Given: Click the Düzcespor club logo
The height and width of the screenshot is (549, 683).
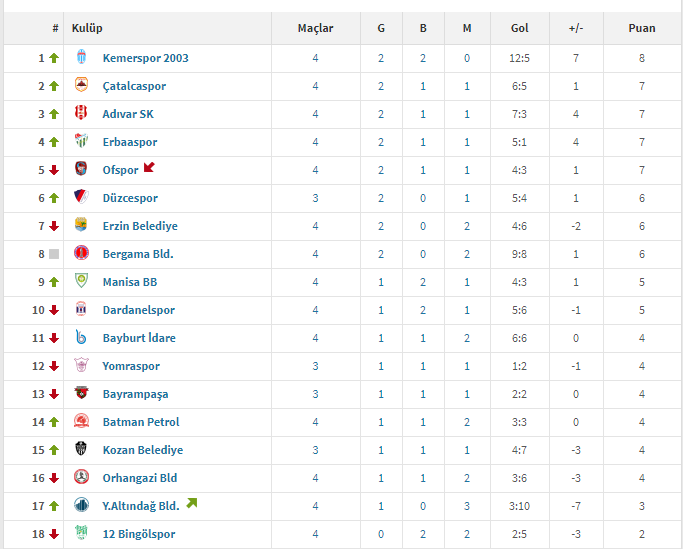Looking at the screenshot, I should [x=81, y=197].
